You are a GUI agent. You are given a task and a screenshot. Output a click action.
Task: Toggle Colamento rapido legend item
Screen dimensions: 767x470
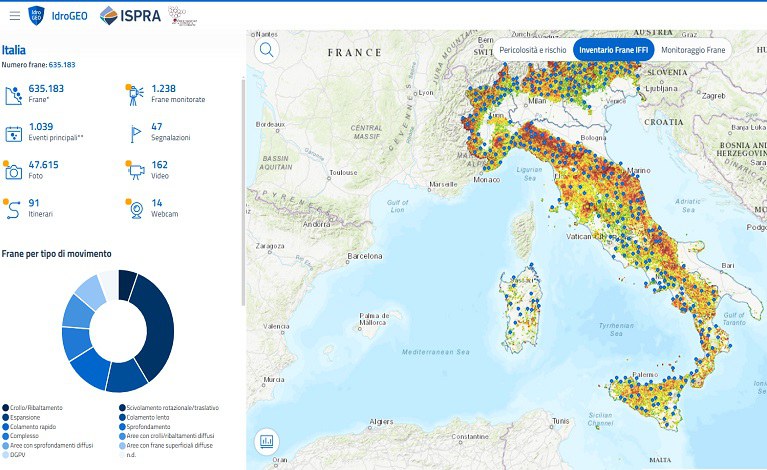point(34,428)
